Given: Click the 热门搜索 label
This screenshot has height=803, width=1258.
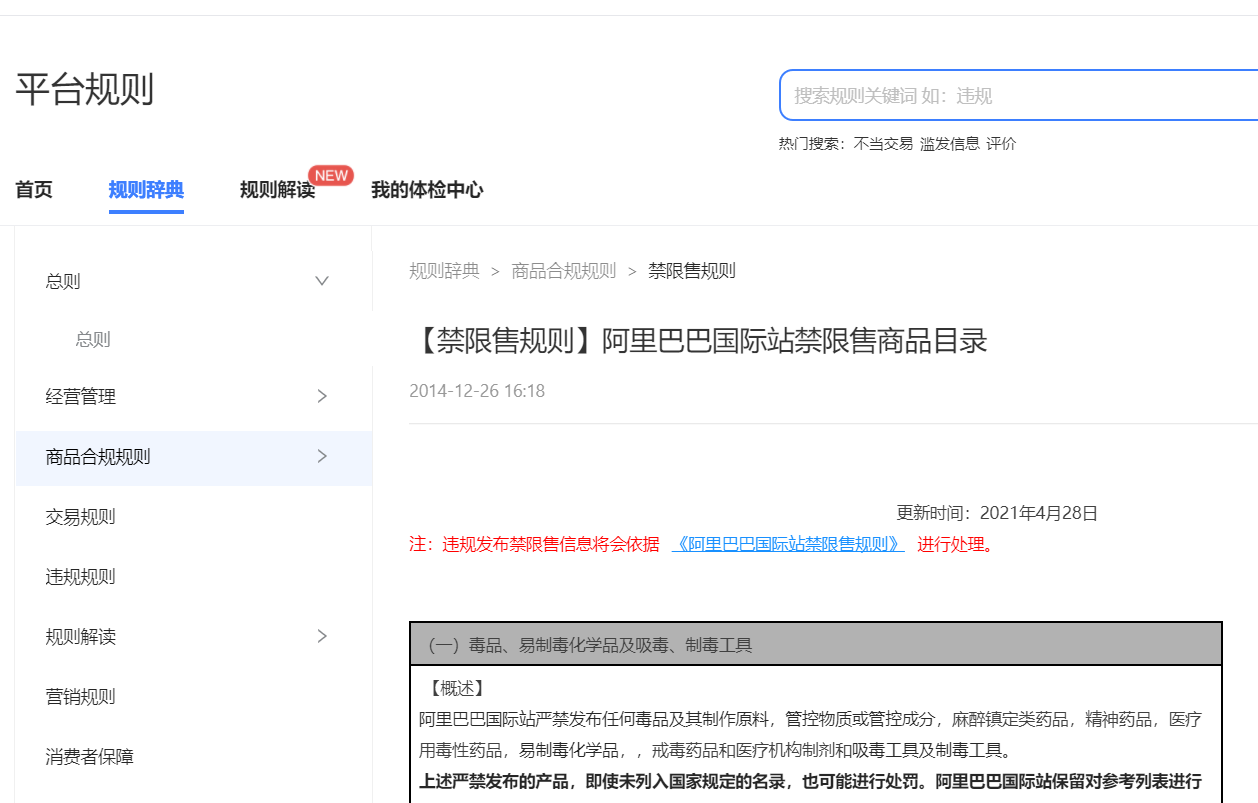Looking at the screenshot, I should (813, 144).
